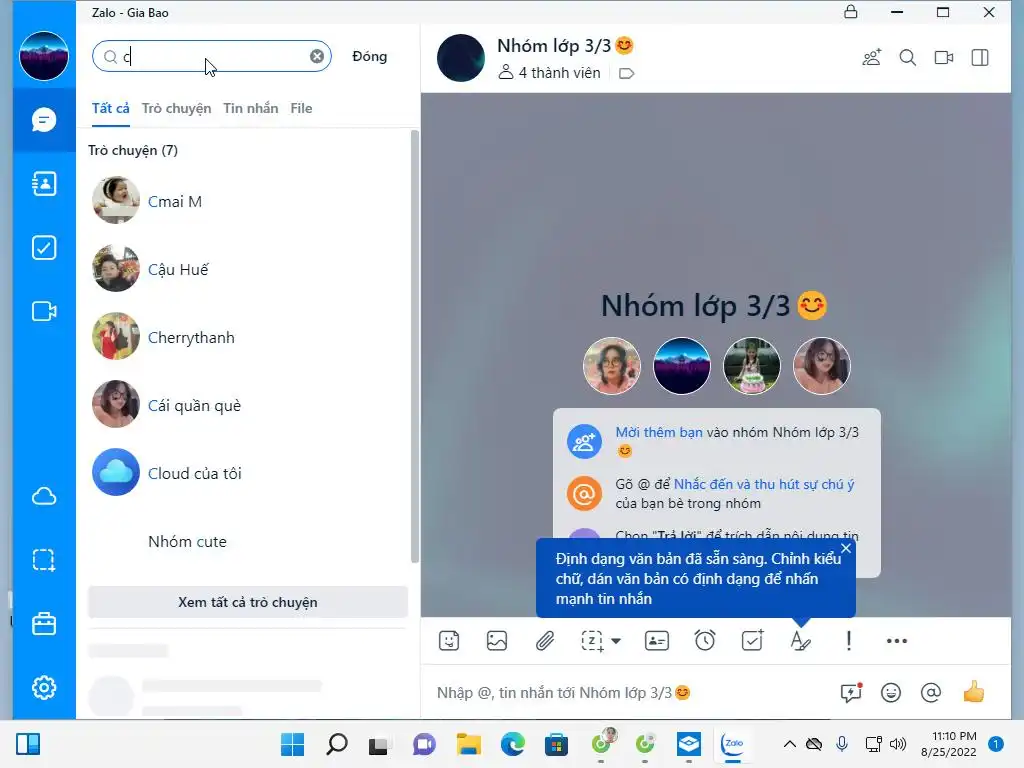Clear the search field with X icon
The width and height of the screenshot is (1024, 768).
(x=317, y=56)
